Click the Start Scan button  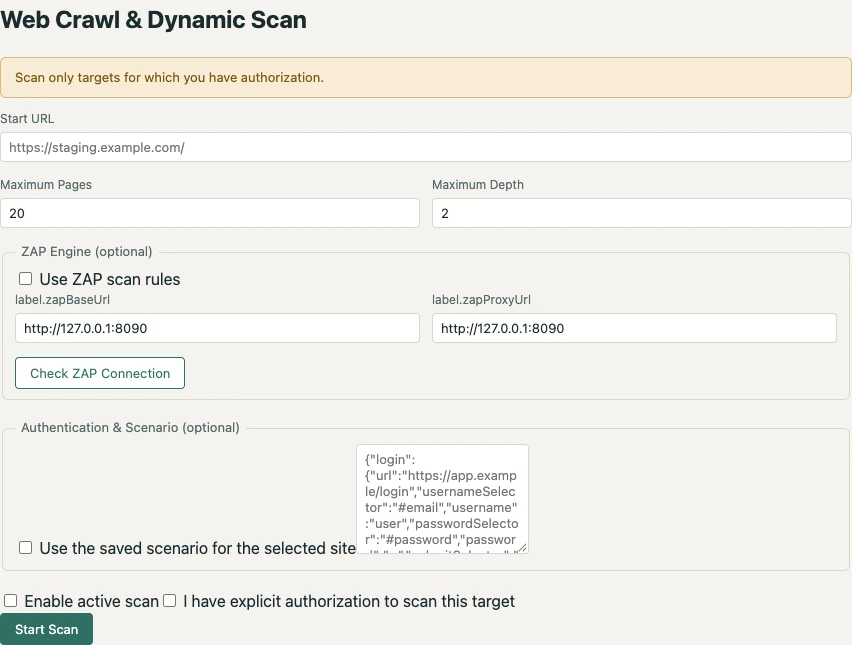(47, 629)
